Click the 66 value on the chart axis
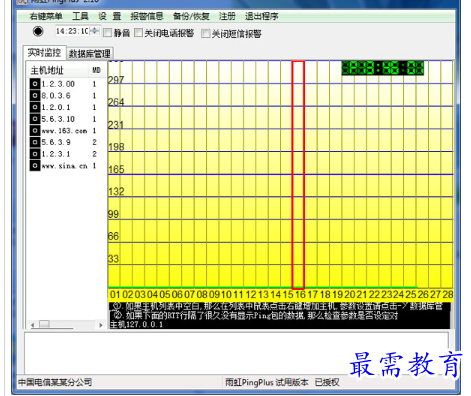 (x=113, y=236)
